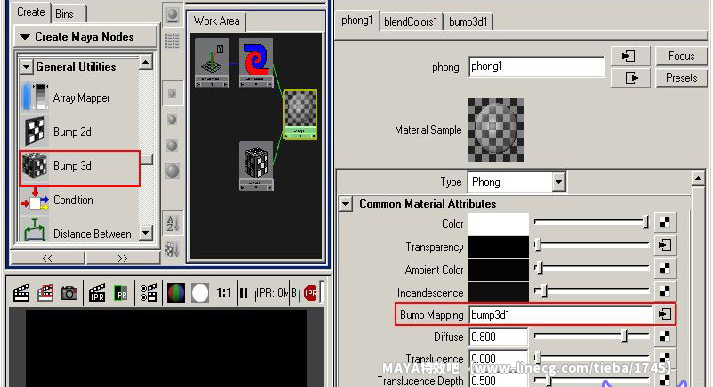Click the node list scroll-up arrow
The height and width of the screenshot is (387, 713).
[x=146, y=63]
